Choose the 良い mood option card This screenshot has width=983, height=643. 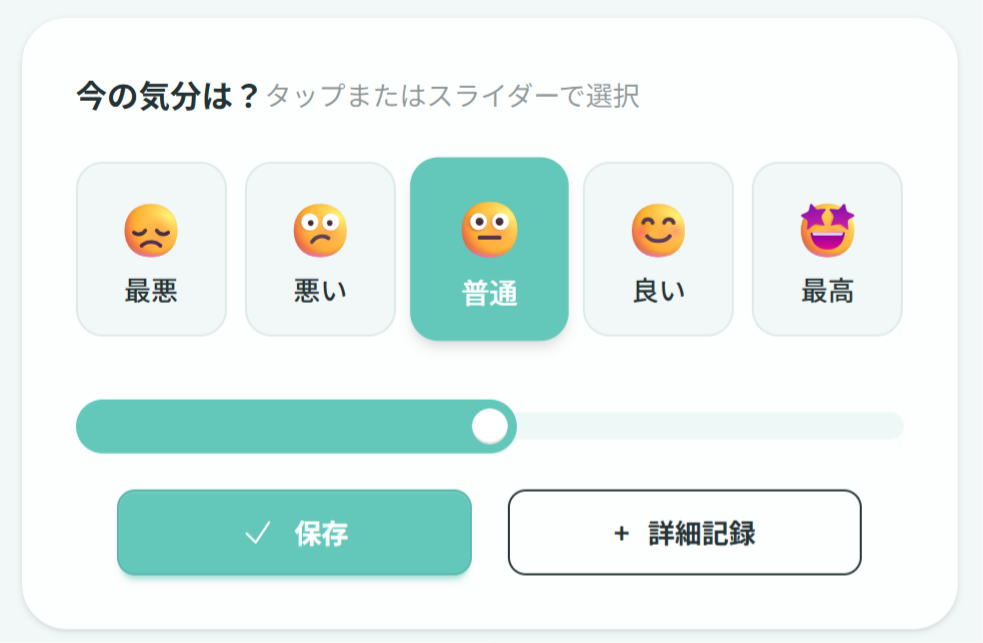[x=657, y=247]
